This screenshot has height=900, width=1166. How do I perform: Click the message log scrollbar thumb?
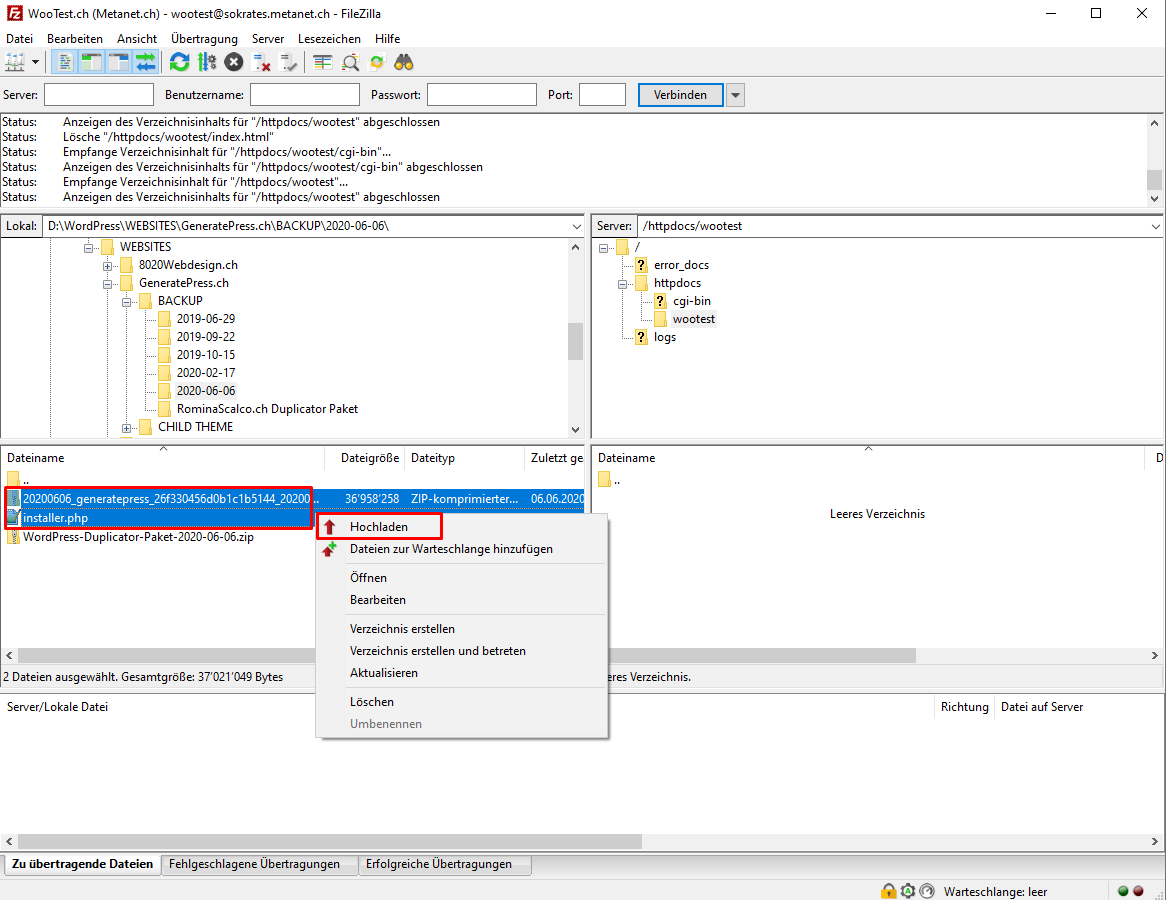click(1154, 179)
